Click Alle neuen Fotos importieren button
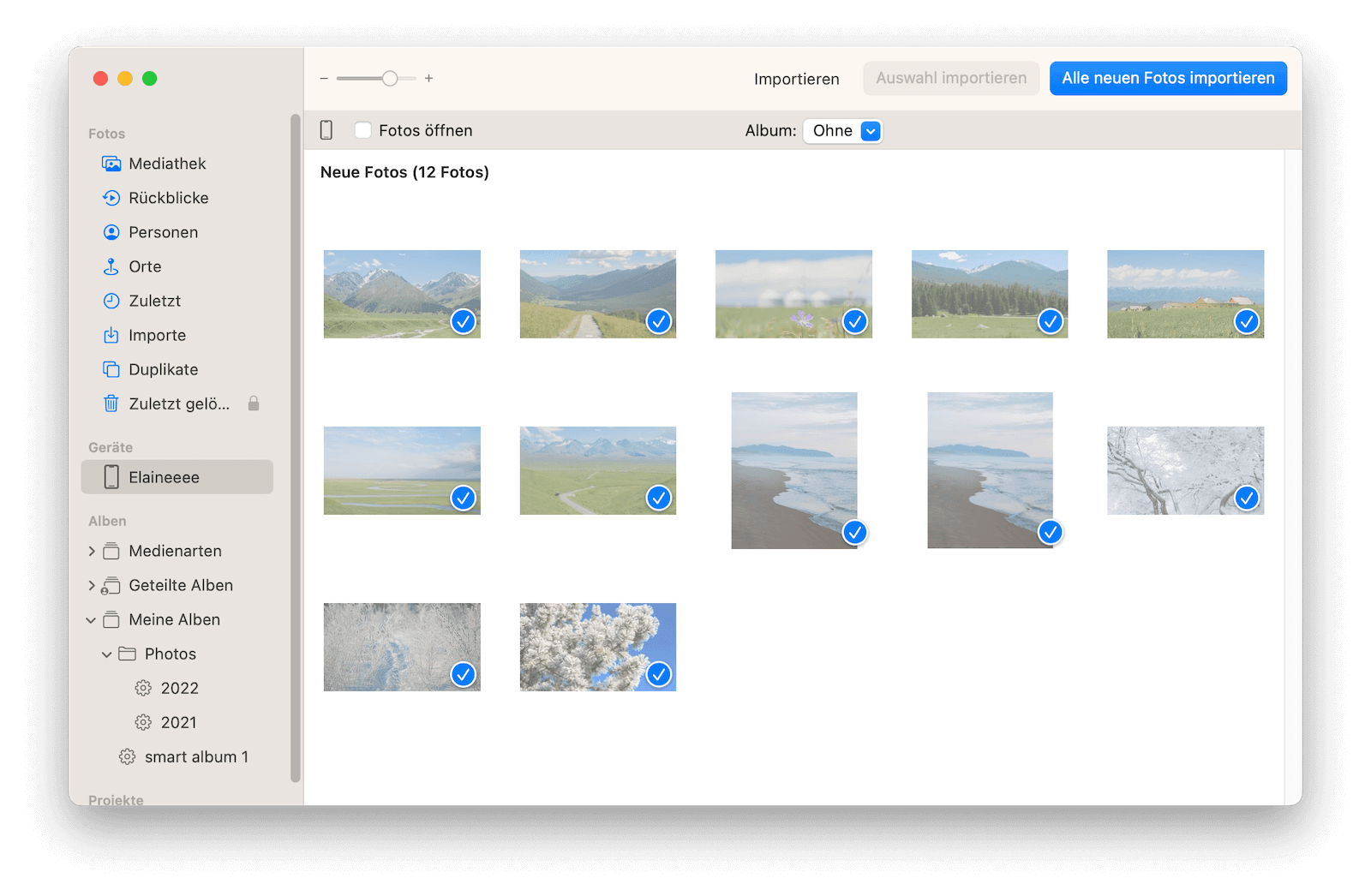 (1168, 78)
